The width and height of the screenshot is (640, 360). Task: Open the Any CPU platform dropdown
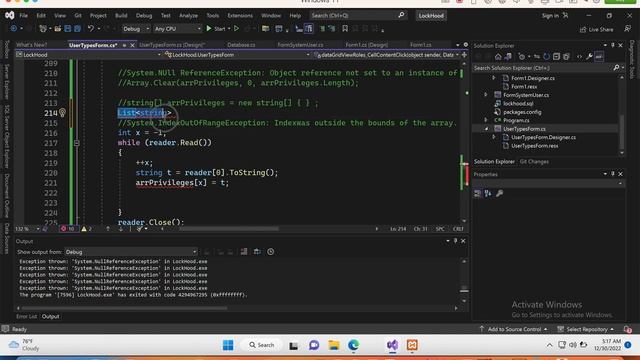point(178,29)
